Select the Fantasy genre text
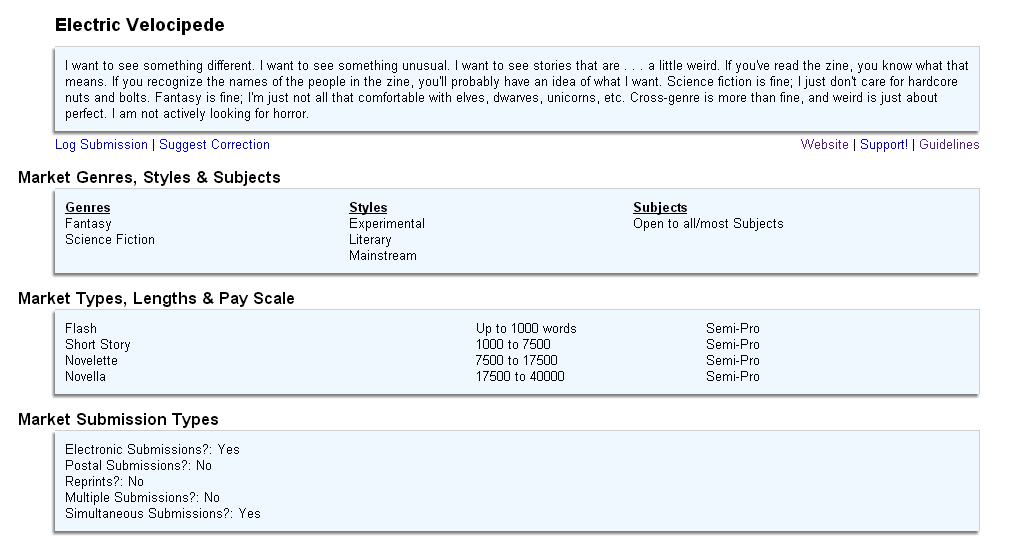1031x543 pixels. tap(88, 224)
